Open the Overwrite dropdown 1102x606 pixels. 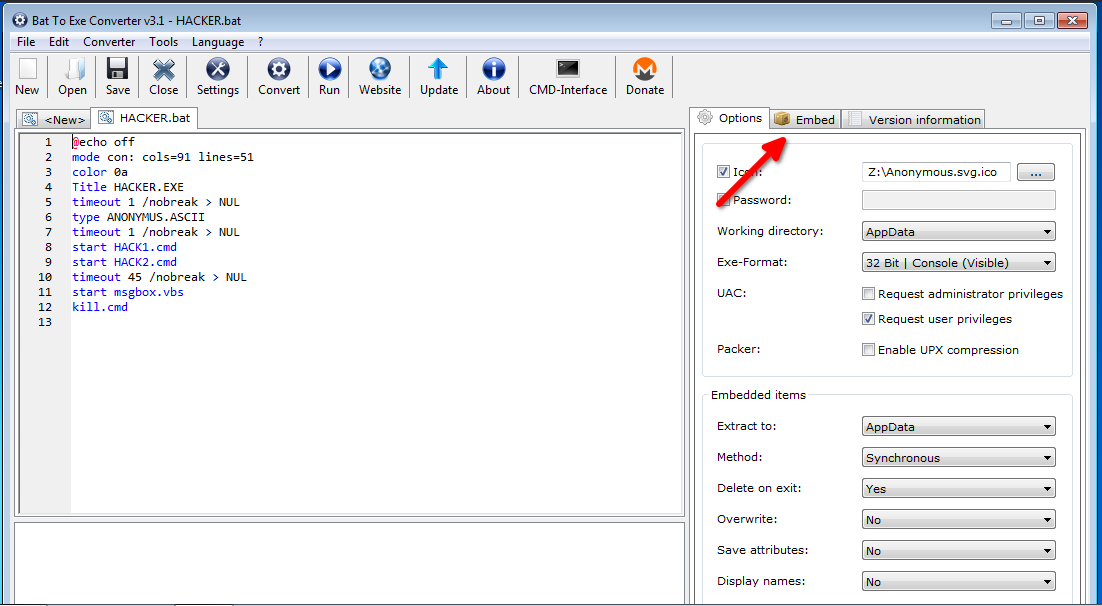click(959, 520)
